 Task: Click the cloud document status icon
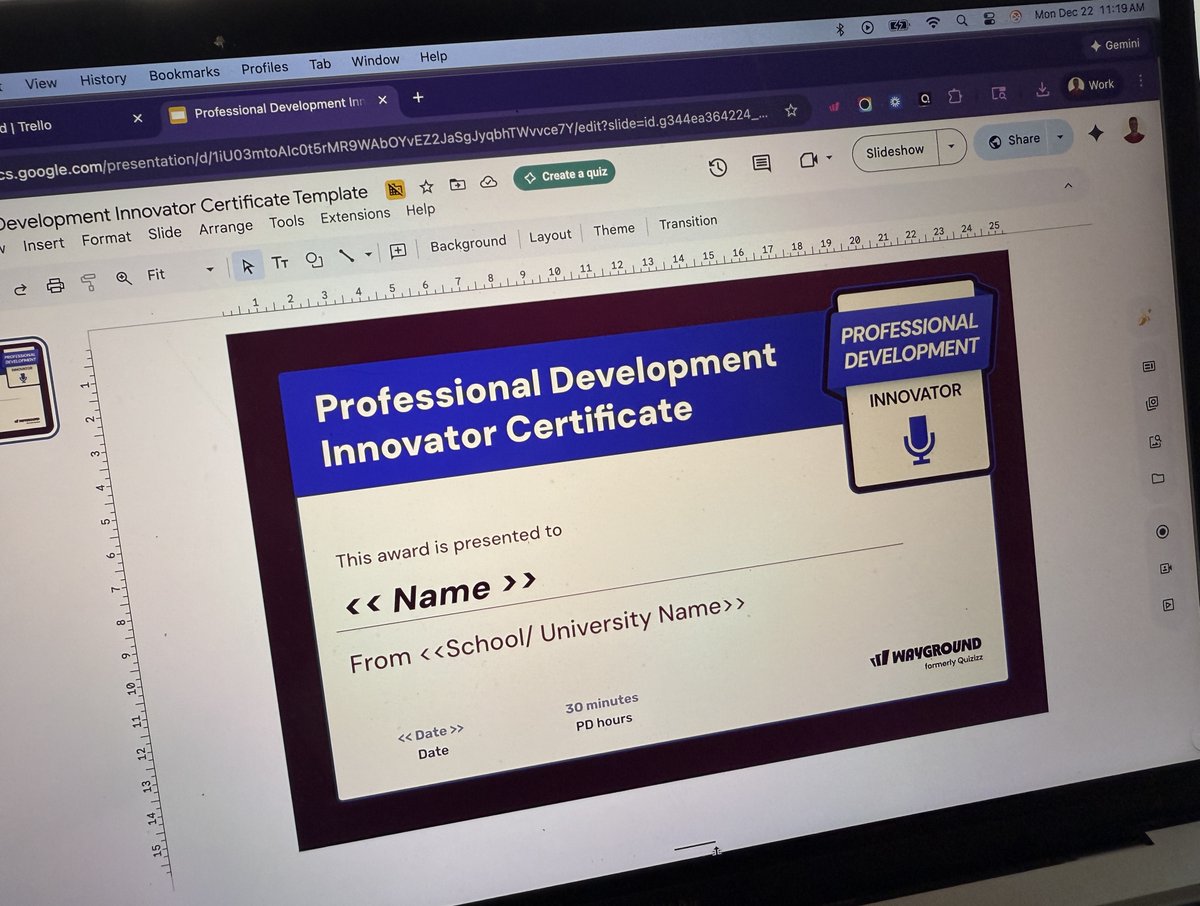(489, 181)
